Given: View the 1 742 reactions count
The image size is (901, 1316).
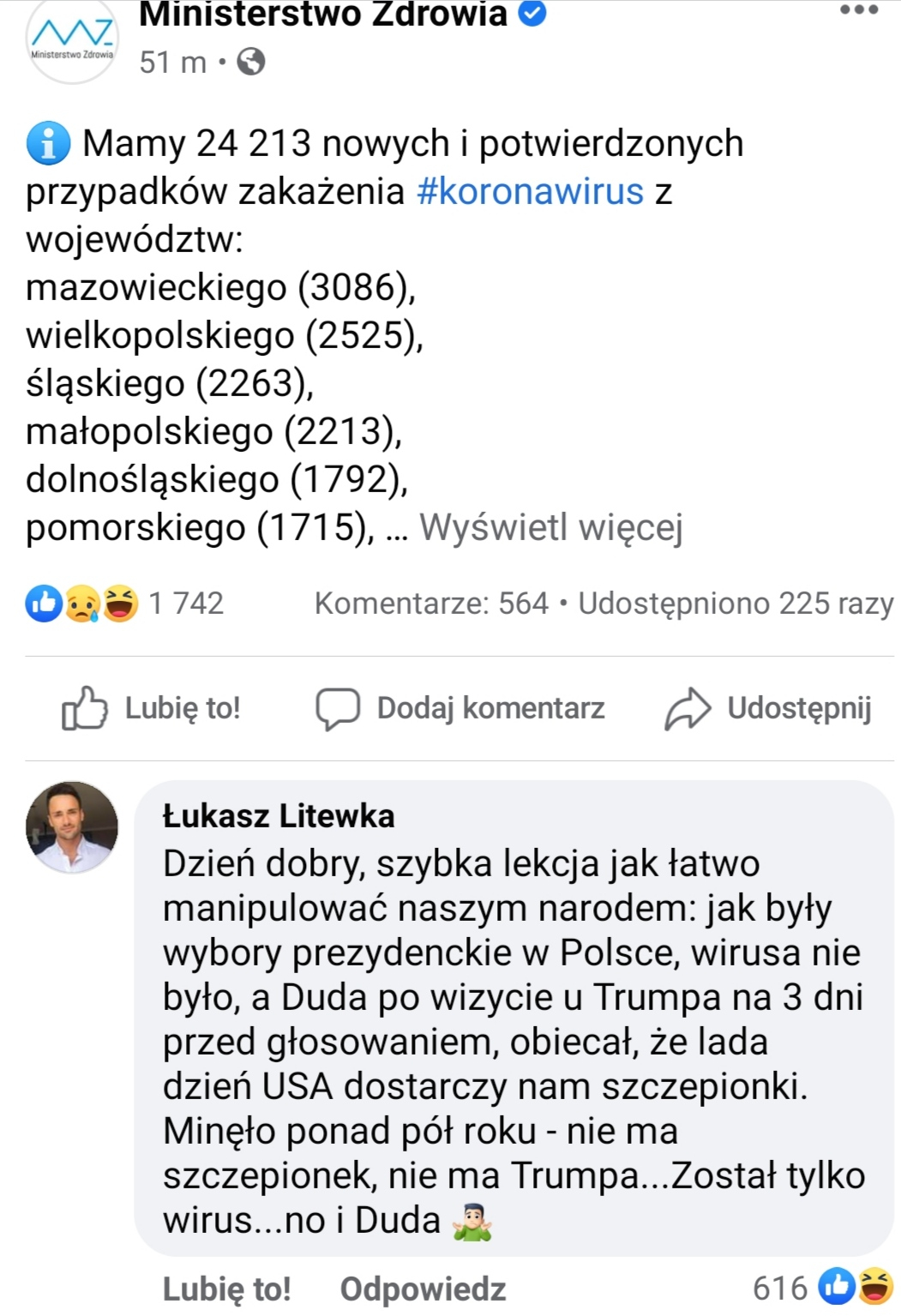Looking at the screenshot, I should click(x=186, y=604).
